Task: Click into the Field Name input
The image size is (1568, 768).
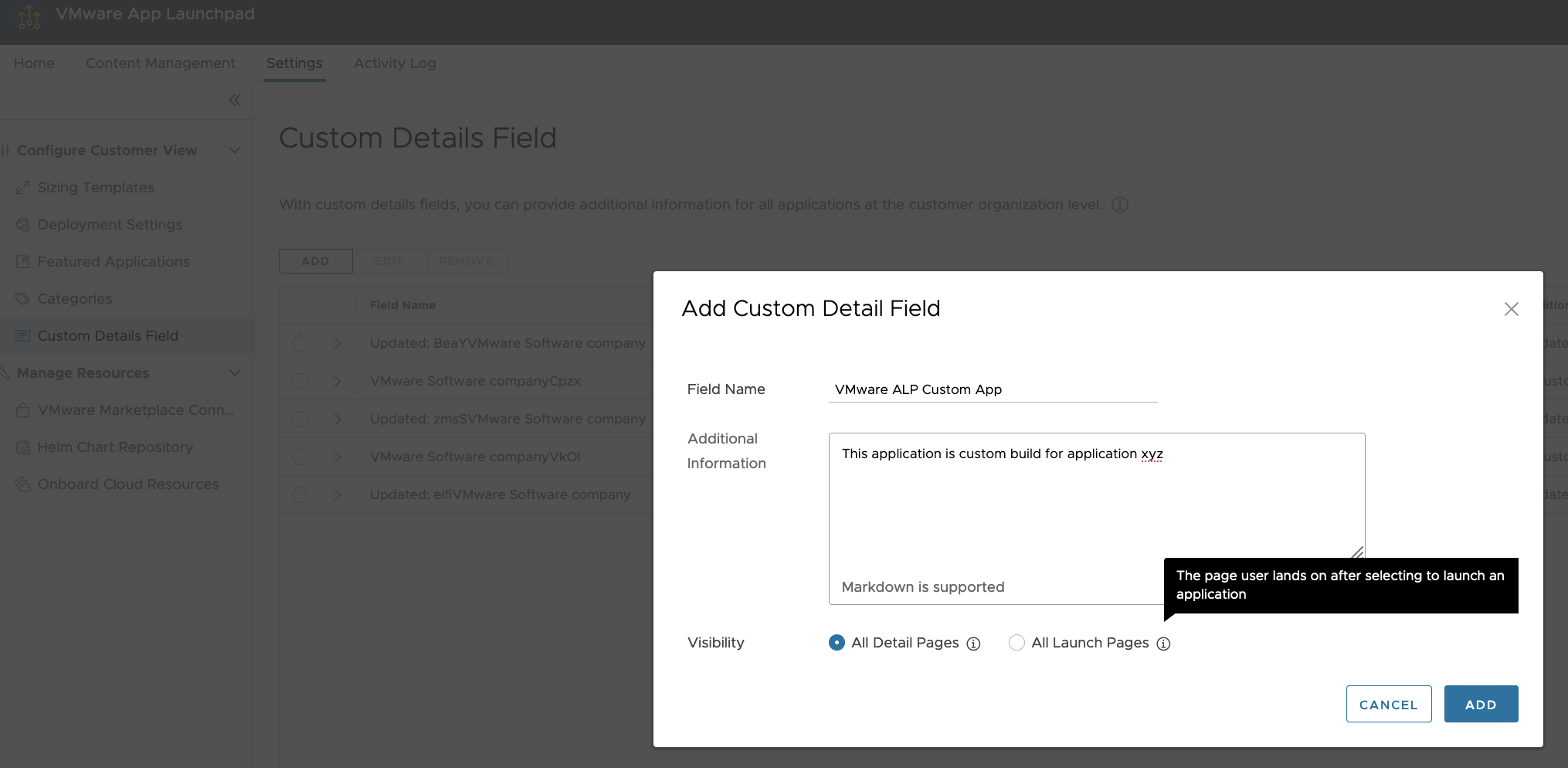Action: pyautogui.click(x=993, y=389)
